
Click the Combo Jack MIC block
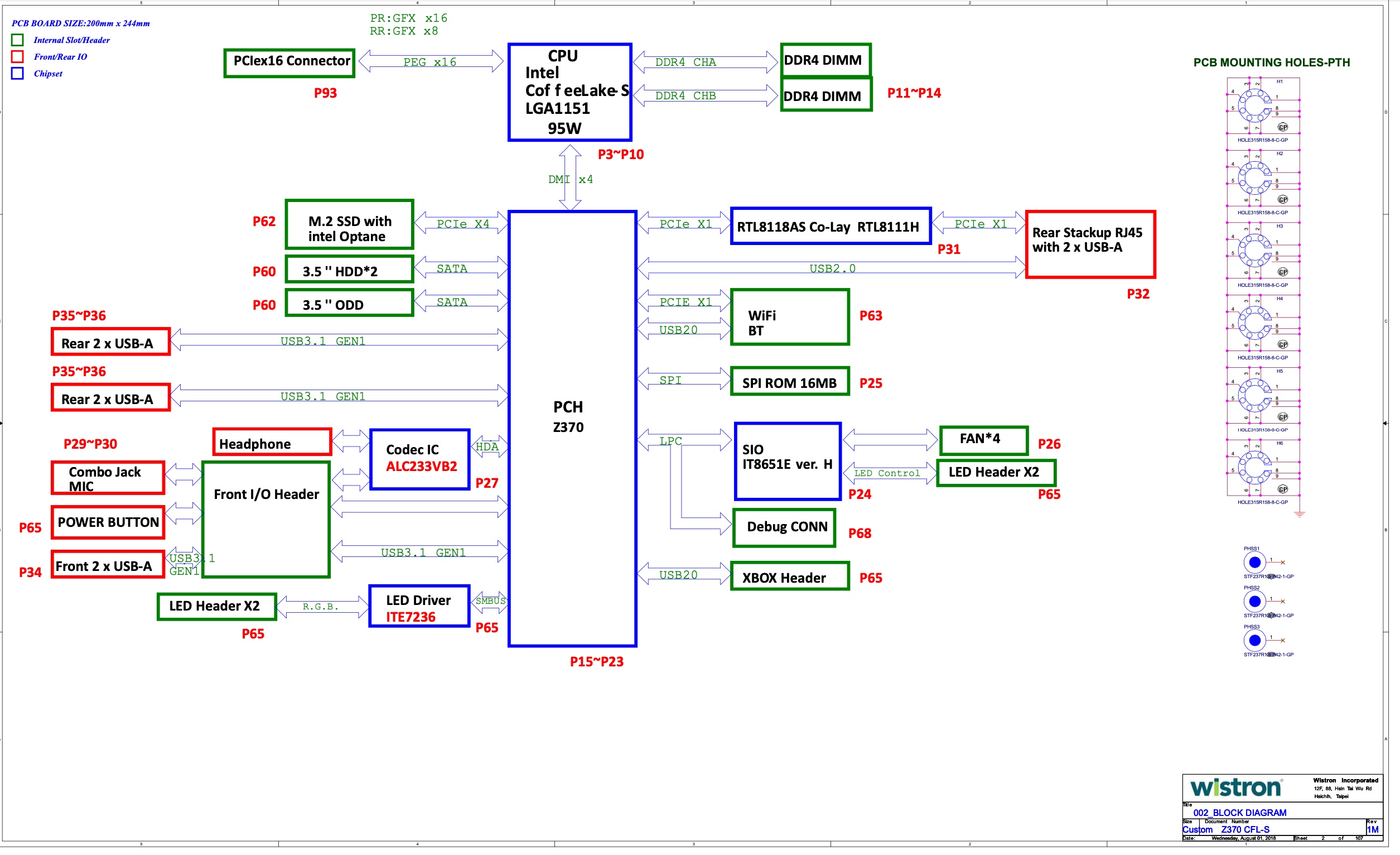coord(108,478)
